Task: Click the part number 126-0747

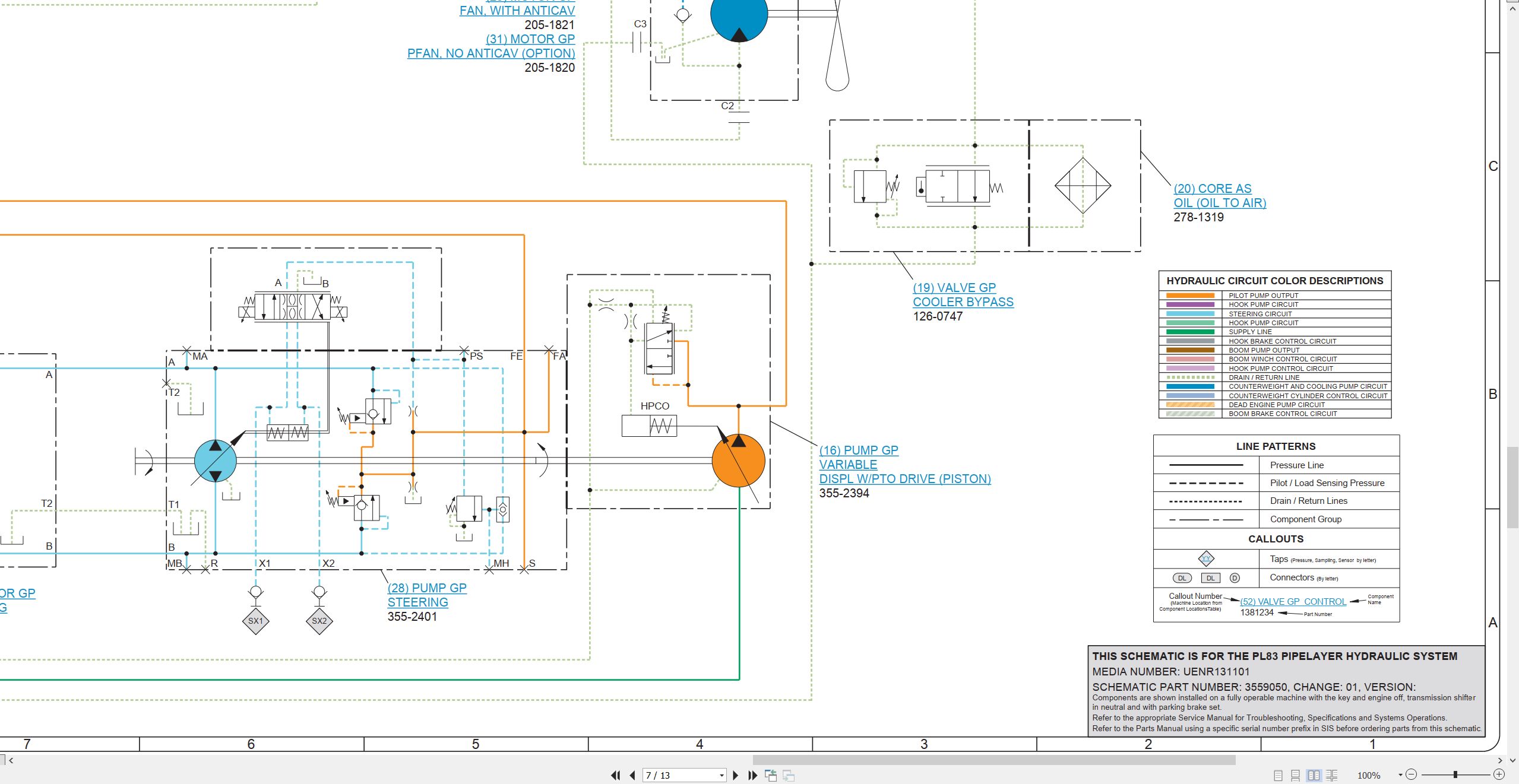Action: (938, 316)
